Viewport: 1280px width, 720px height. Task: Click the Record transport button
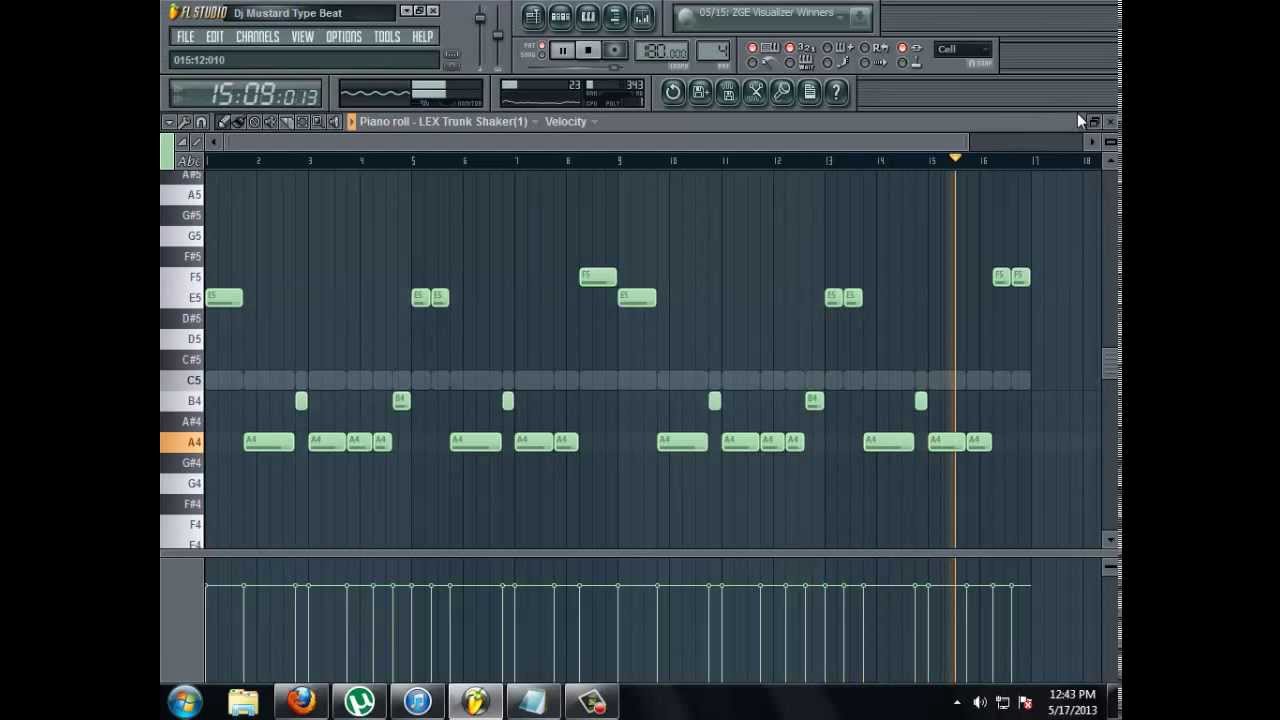coord(615,50)
